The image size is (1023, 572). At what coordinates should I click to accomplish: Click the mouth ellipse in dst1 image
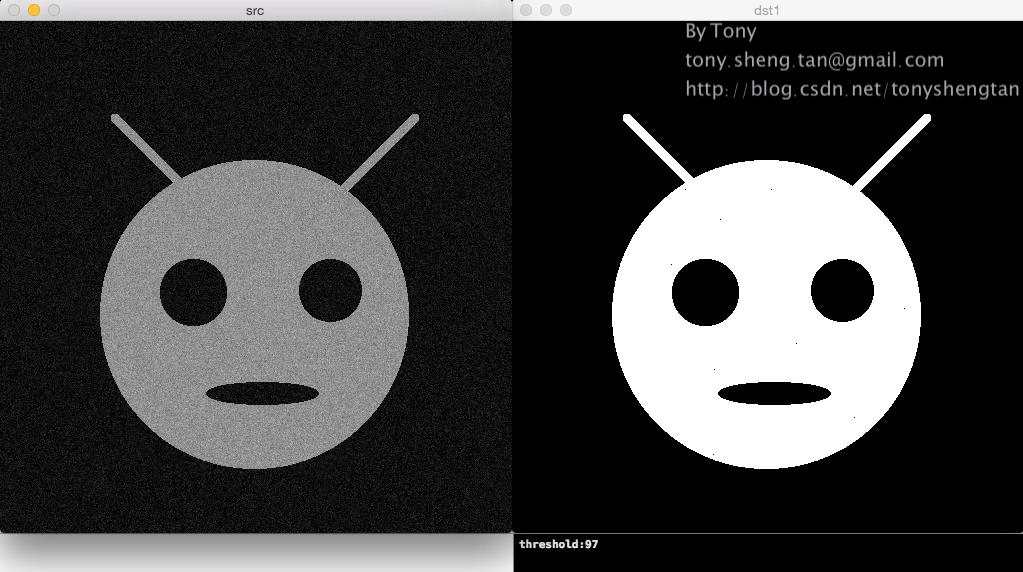774,393
